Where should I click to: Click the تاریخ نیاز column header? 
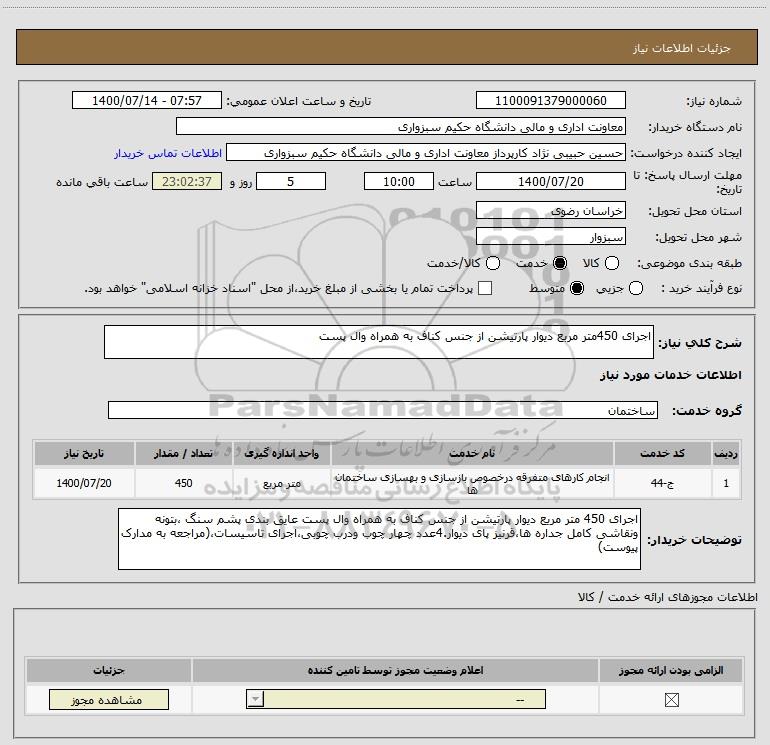tap(84, 453)
